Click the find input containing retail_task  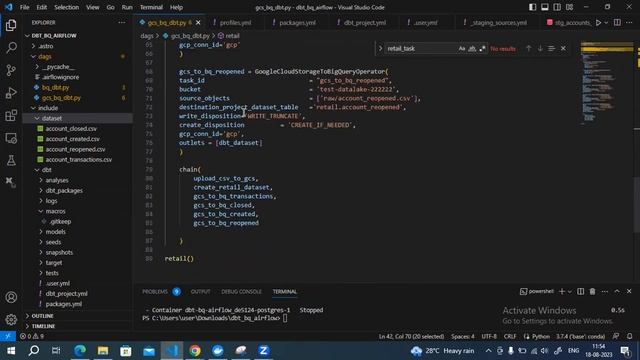(x=420, y=49)
